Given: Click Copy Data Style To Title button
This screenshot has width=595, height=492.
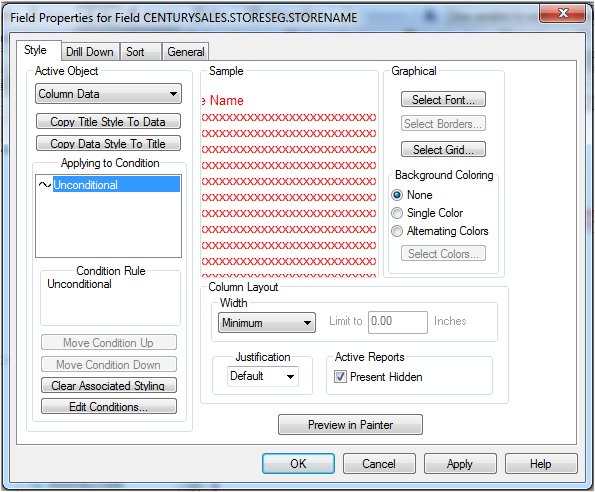Looking at the screenshot, I should tap(108, 143).
